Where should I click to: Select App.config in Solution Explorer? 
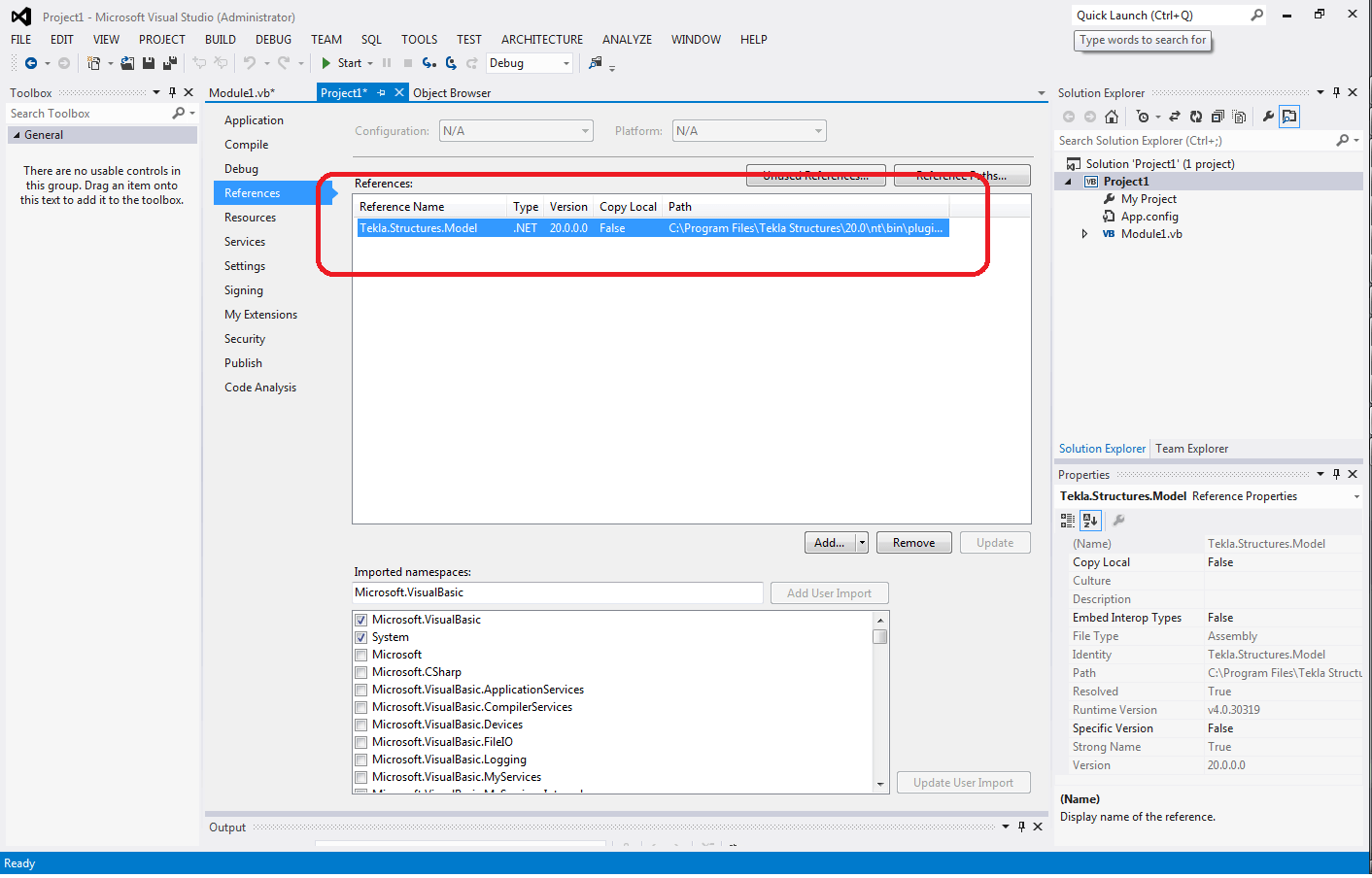[1149, 217]
